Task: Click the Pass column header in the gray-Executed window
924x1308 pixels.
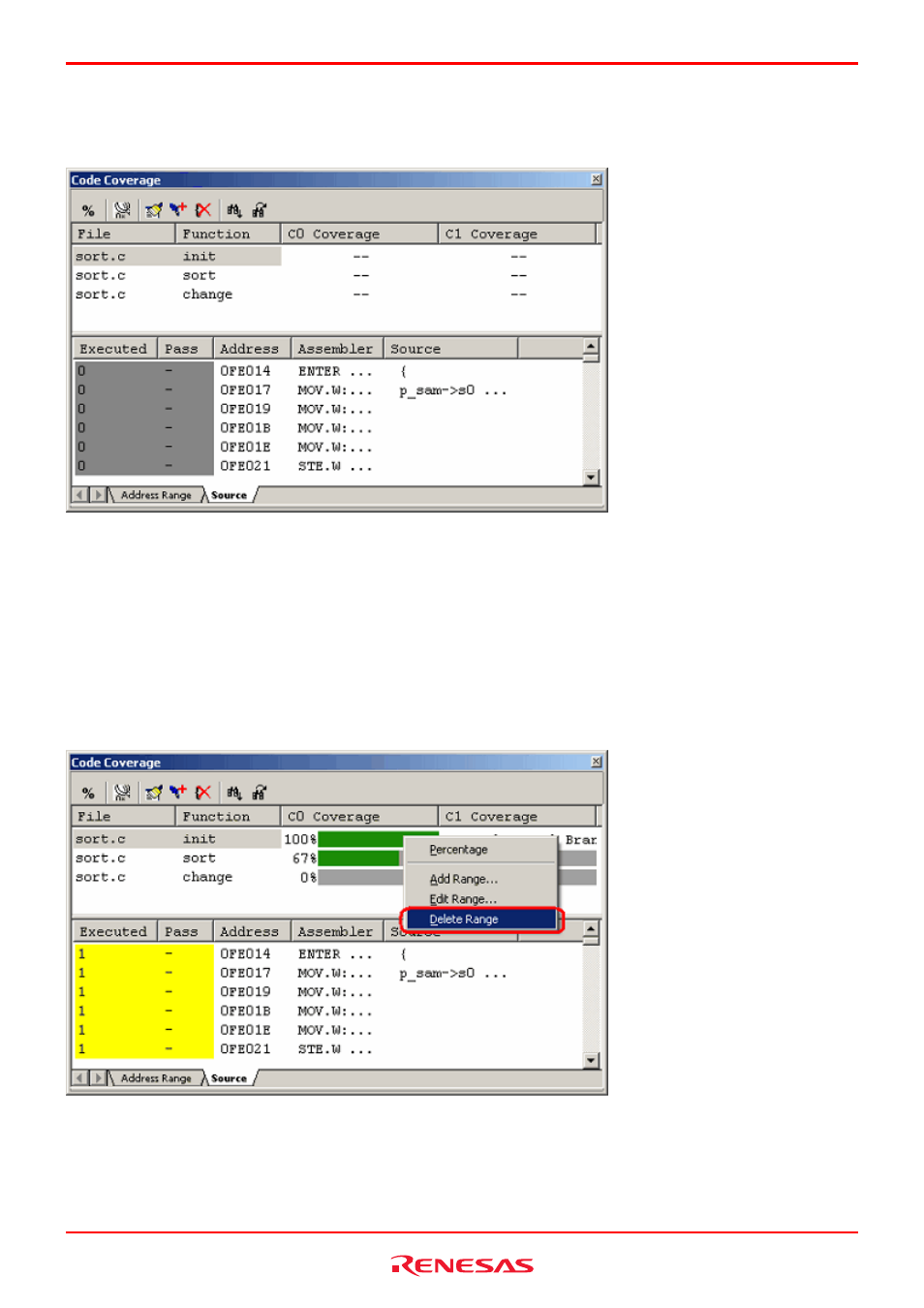Action: tap(185, 349)
